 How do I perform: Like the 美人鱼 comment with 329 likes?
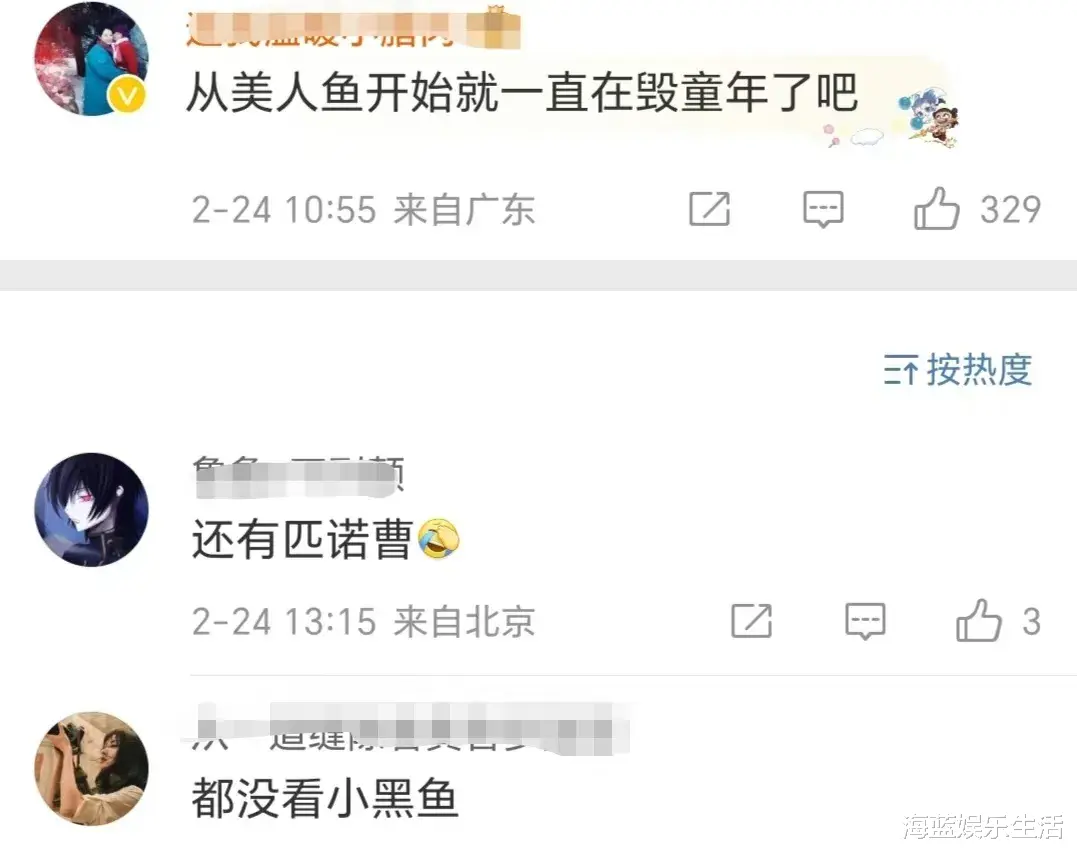click(936, 209)
